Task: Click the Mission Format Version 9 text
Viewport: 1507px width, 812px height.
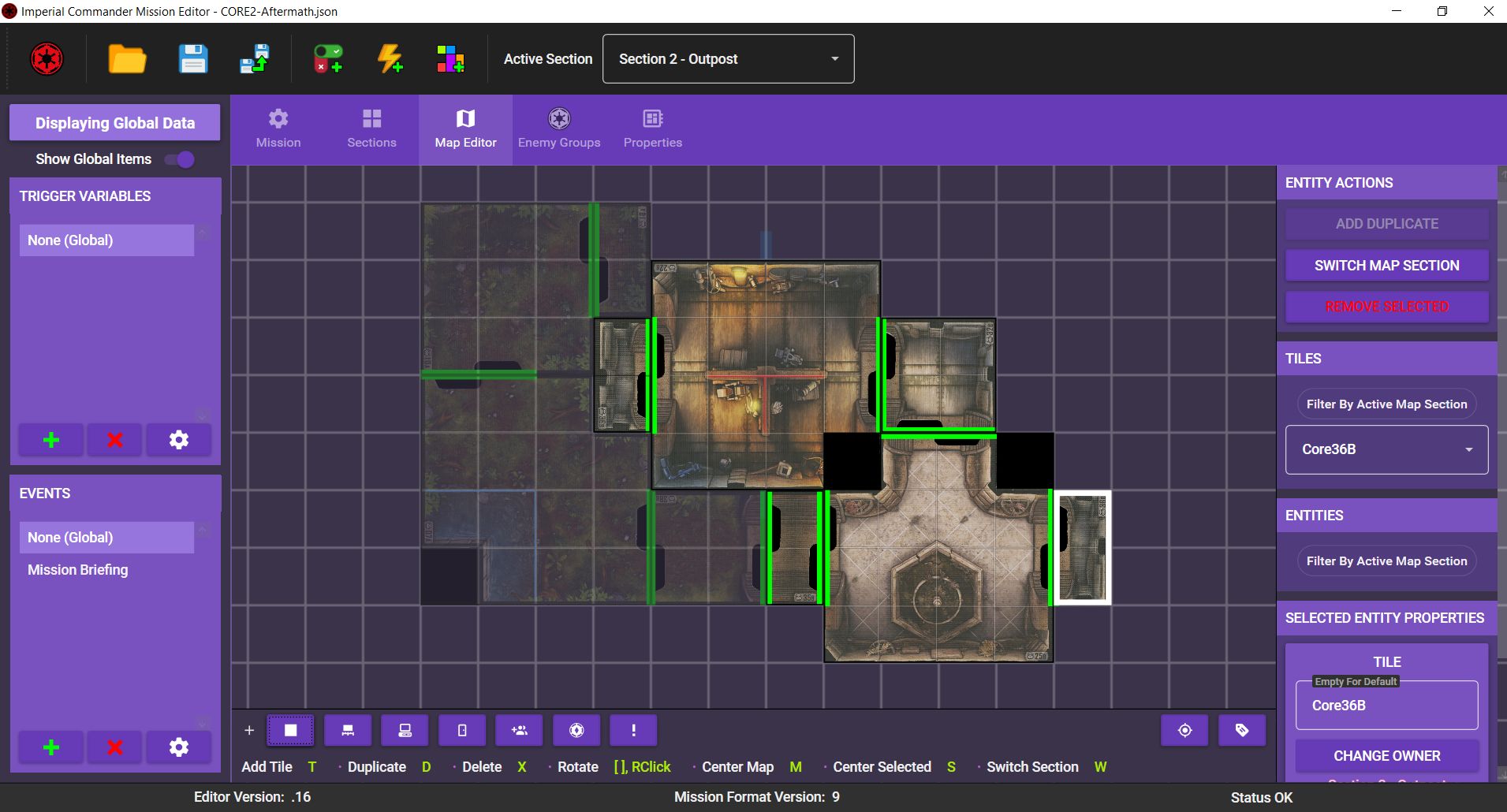Action: point(757,797)
